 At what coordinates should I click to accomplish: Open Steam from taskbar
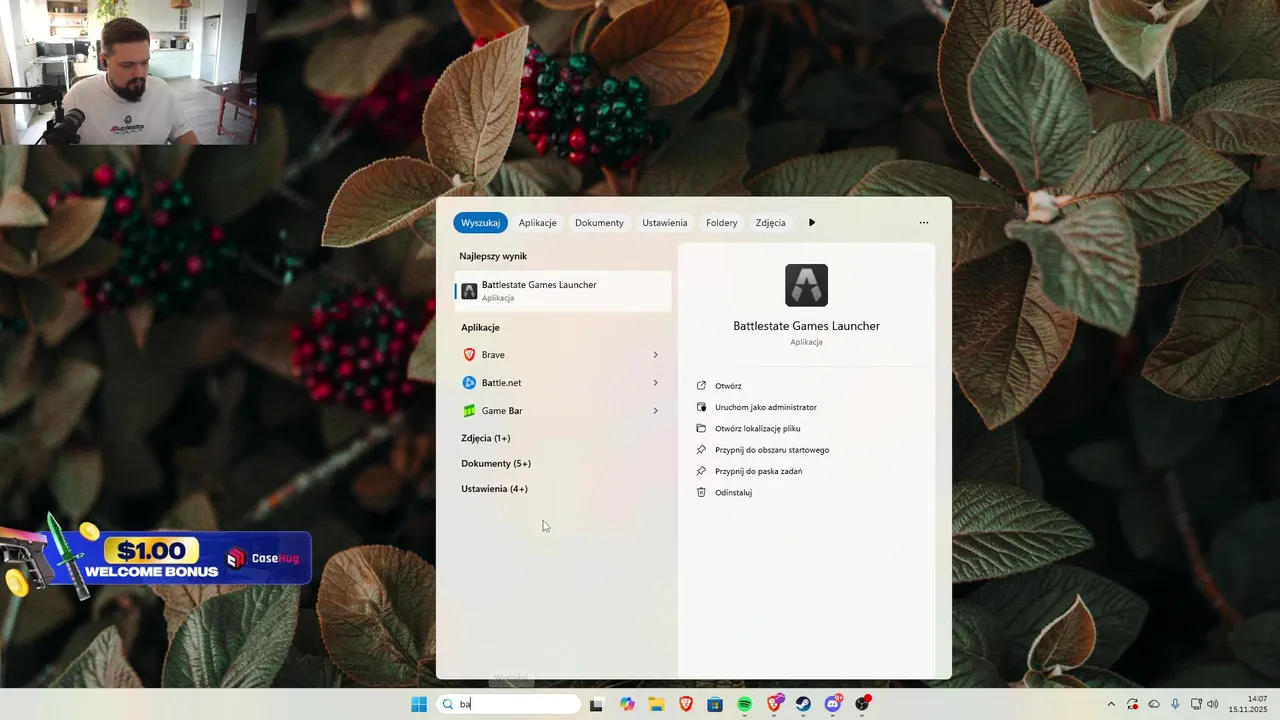click(x=803, y=704)
